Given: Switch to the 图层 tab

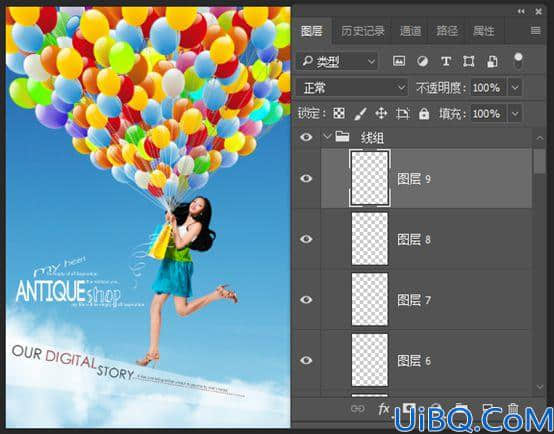Looking at the screenshot, I should (x=312, y=31).
